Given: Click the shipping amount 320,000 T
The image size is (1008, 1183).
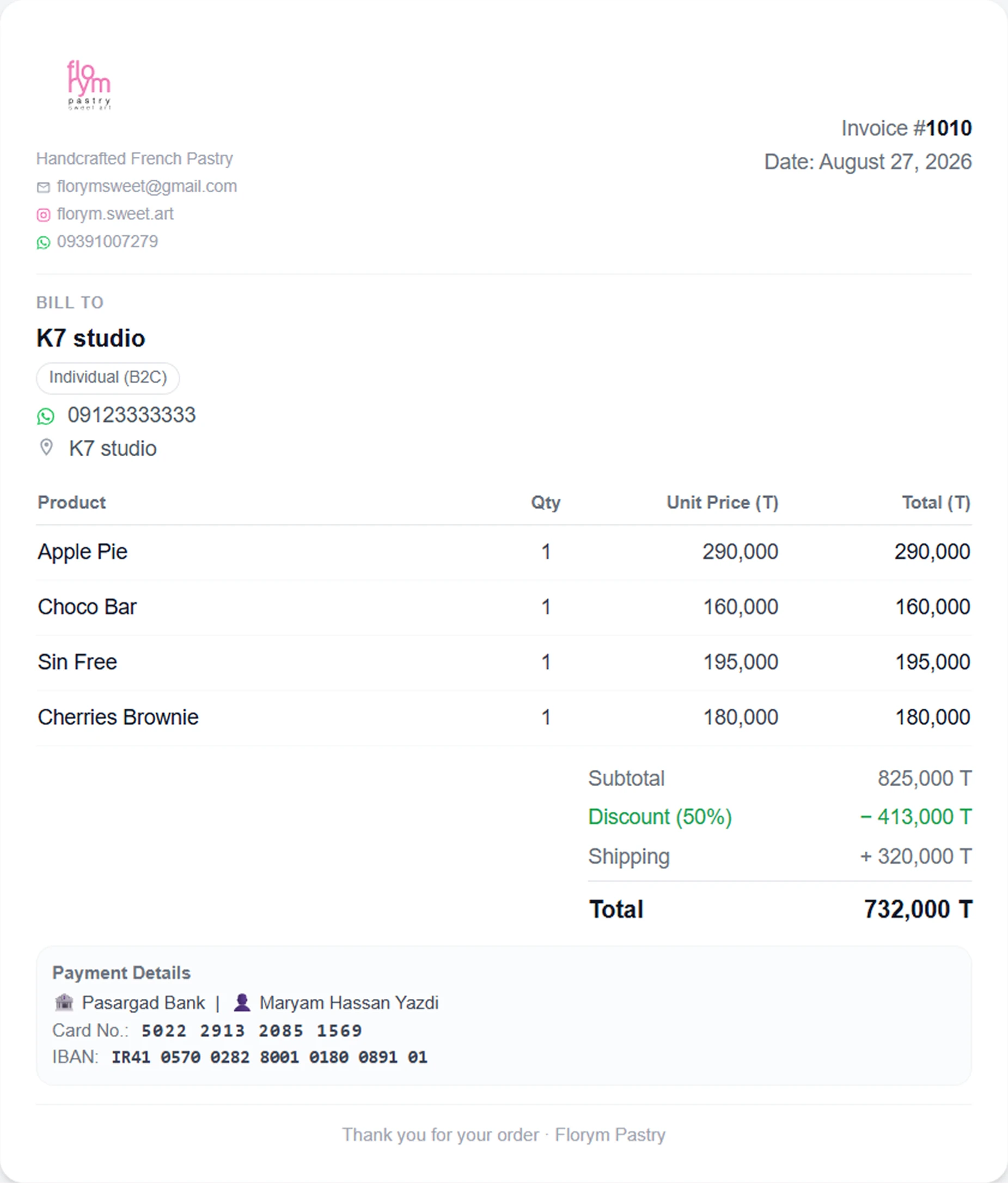Looking at the screenshot, I should (915, 856).
